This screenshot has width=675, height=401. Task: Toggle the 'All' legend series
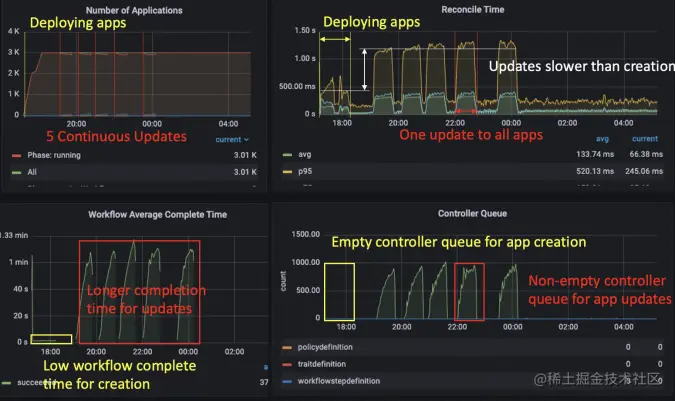pyautogui.click(x=32, y=172)
